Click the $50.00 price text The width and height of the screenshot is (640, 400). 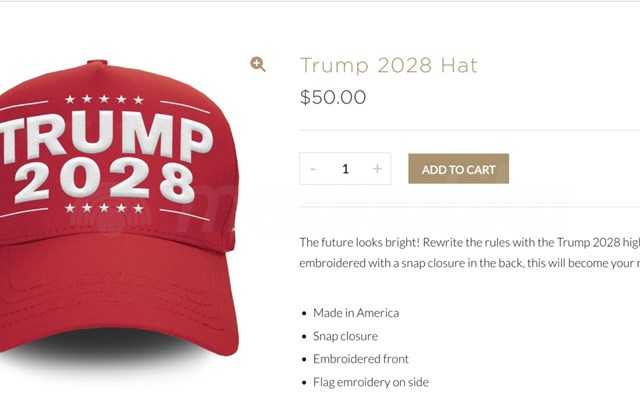(x=333, y=97)
